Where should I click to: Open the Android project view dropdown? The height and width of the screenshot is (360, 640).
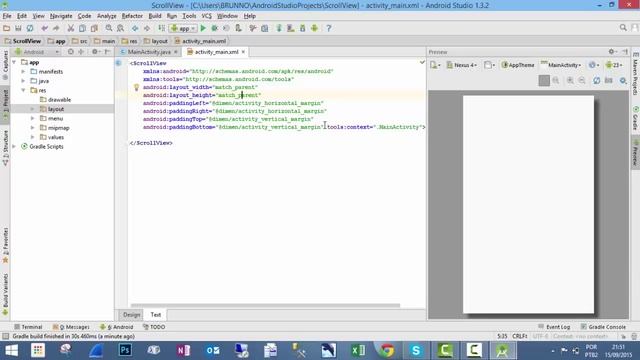tap(37, 52)
